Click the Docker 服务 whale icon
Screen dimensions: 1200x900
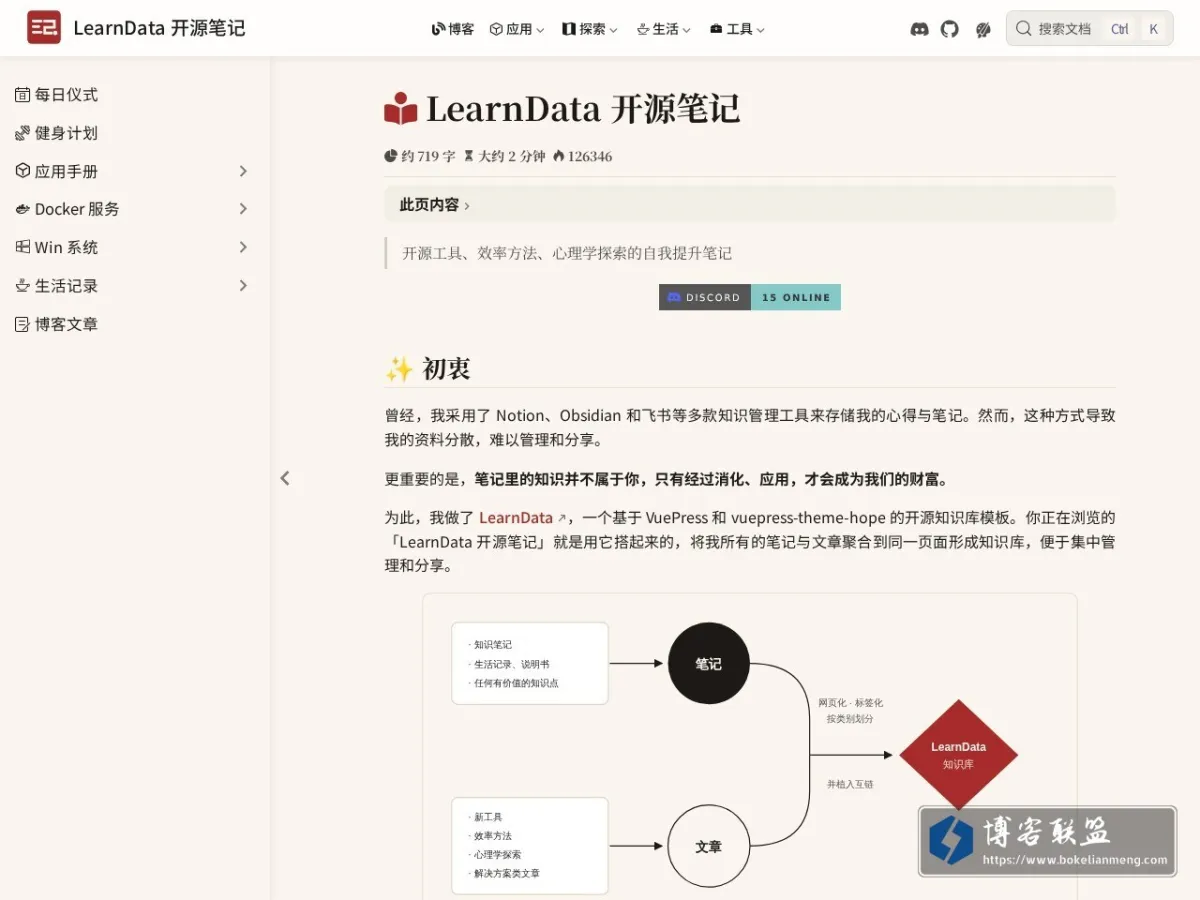(23, 209)
